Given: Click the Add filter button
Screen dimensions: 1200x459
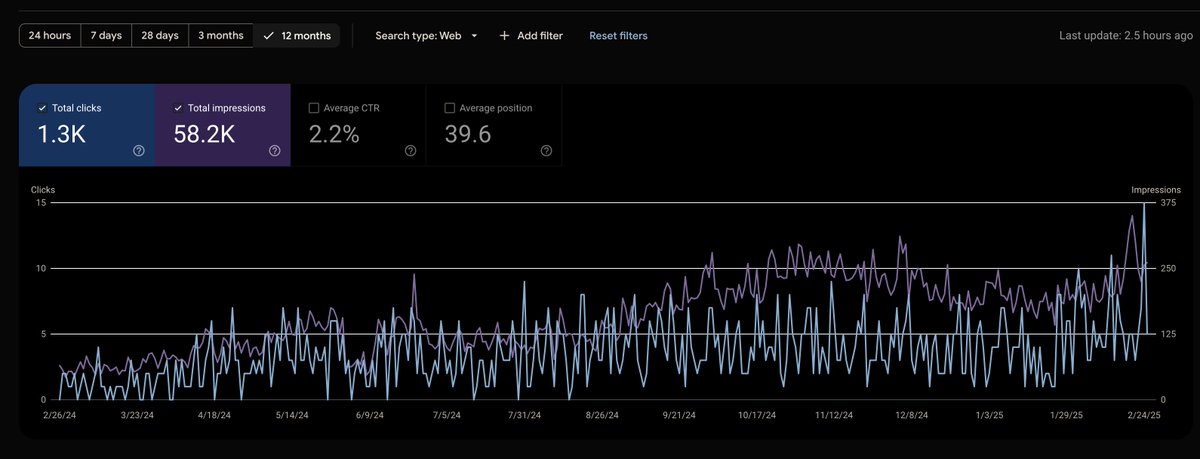Looking at the screenshot, I should coord(531,35).
